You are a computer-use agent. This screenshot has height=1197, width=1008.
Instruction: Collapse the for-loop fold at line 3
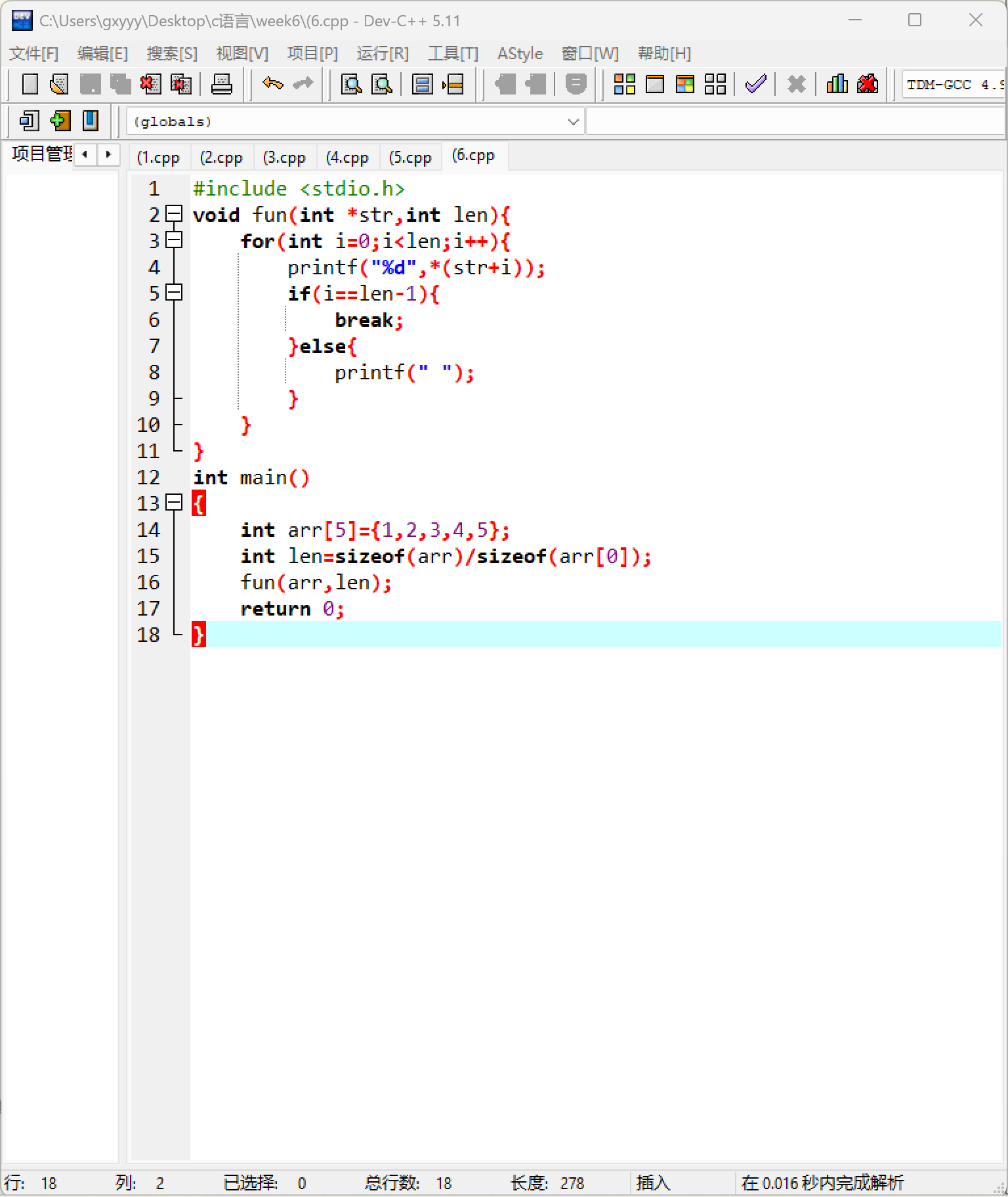tap(174, 240)
